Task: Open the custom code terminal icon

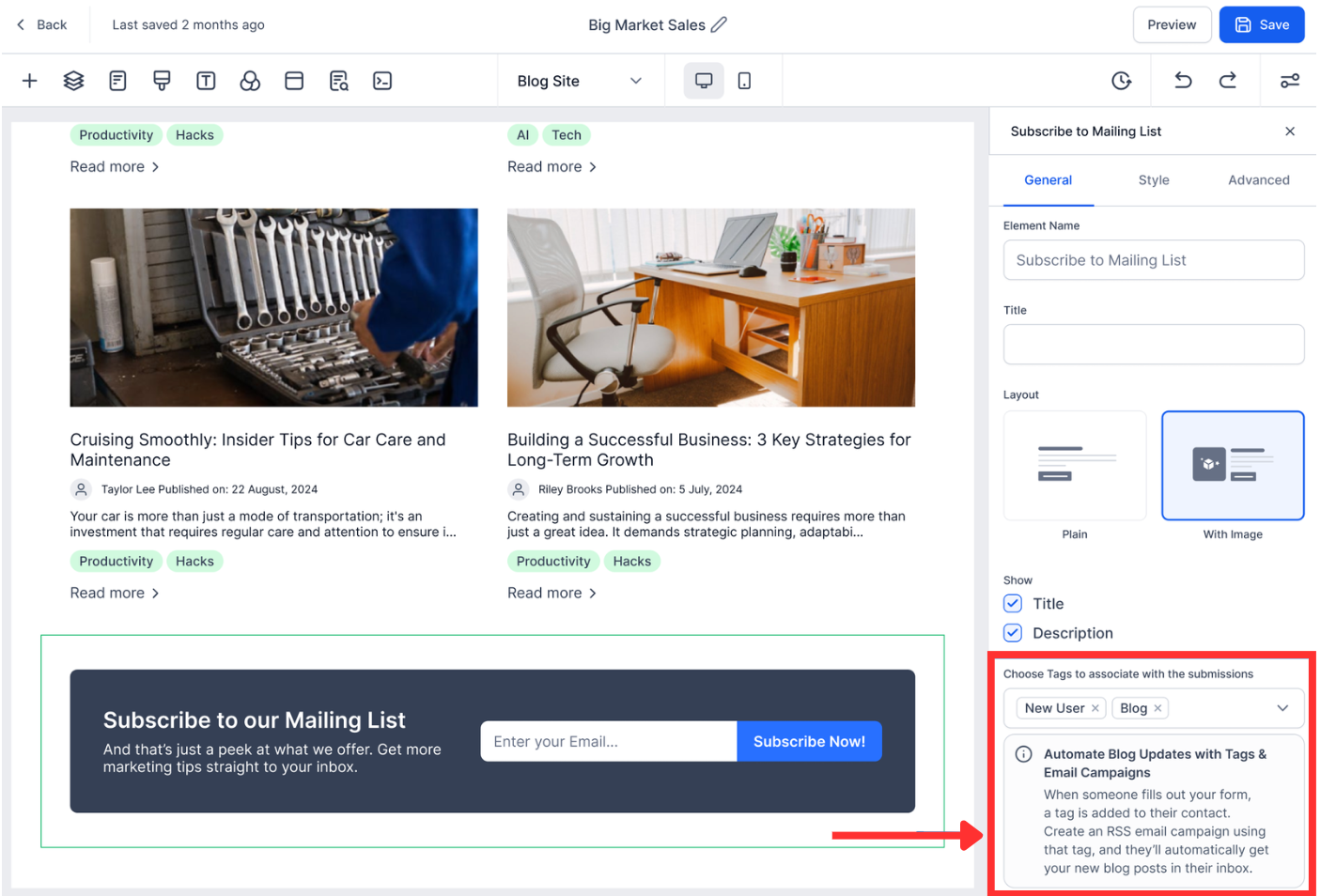Action: tap(382, 81)
